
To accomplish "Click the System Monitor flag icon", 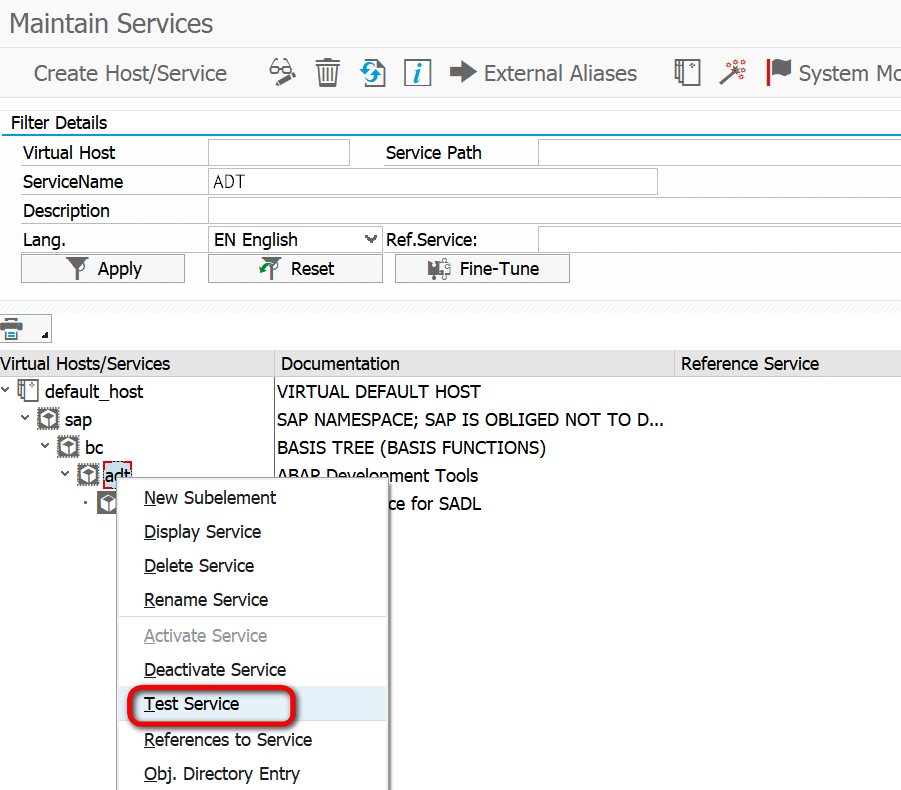I will [779, 72].
